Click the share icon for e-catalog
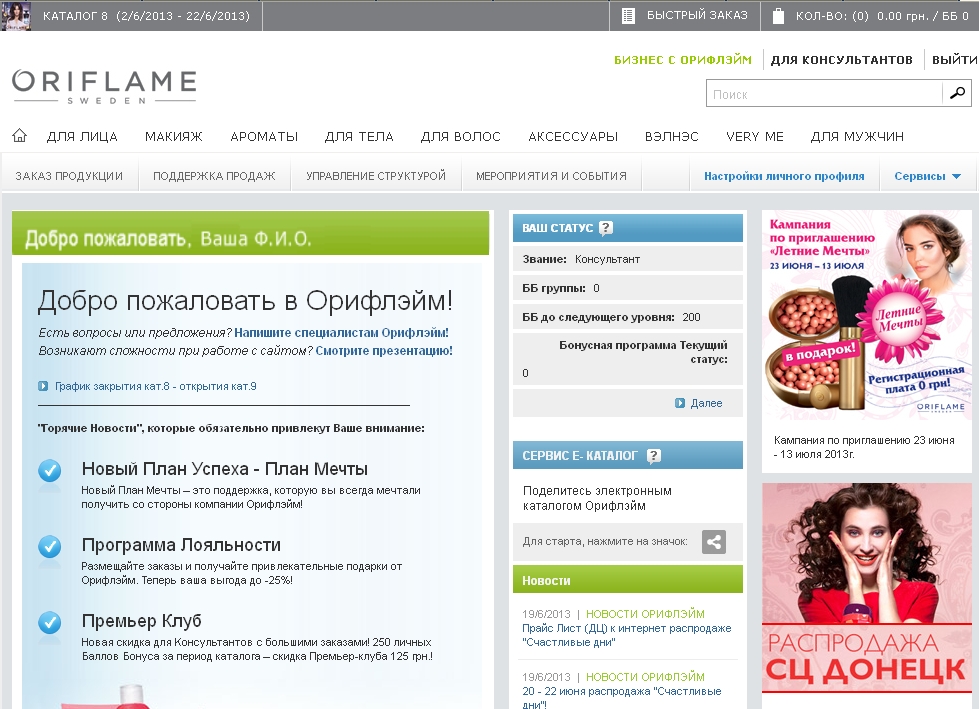 (714, 542)
